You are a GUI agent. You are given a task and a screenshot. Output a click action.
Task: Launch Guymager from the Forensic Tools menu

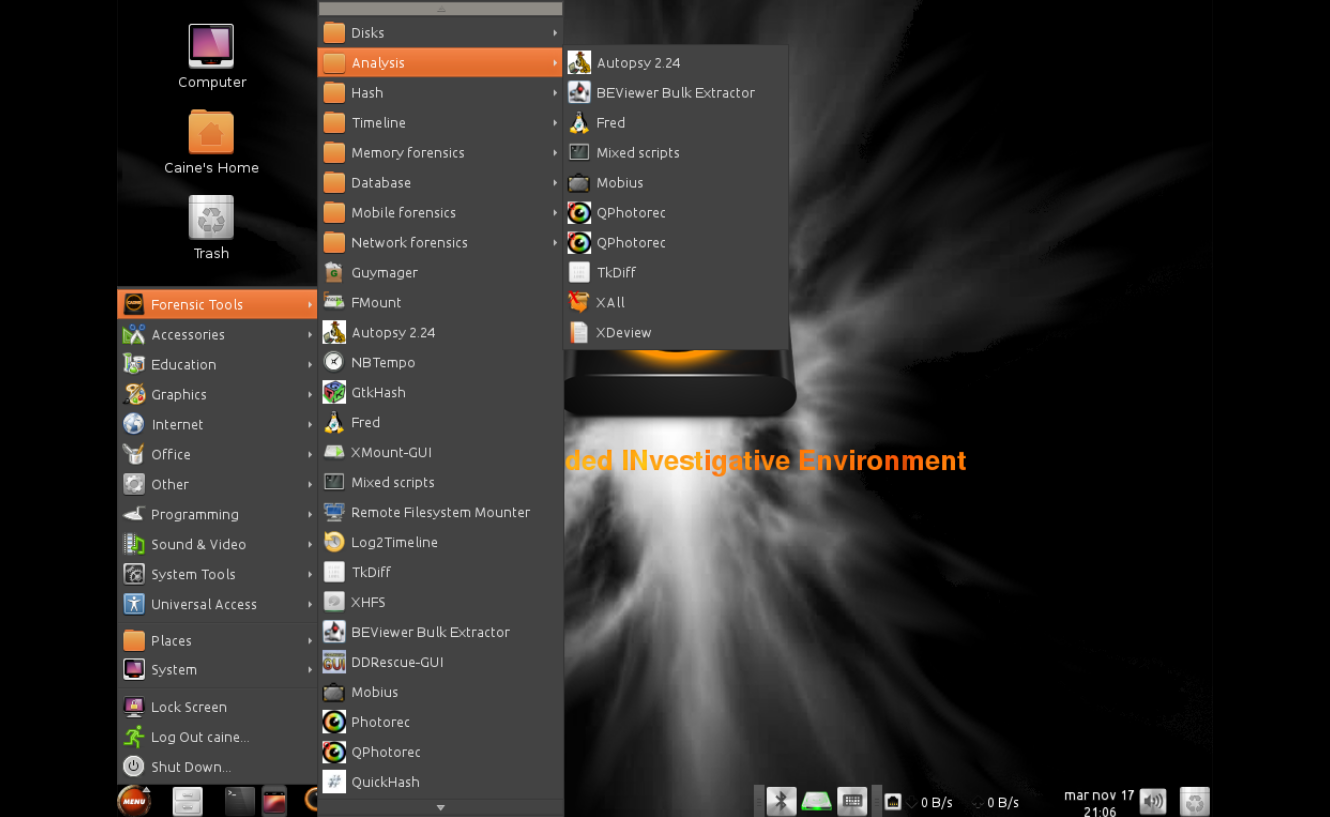[440, 272]
